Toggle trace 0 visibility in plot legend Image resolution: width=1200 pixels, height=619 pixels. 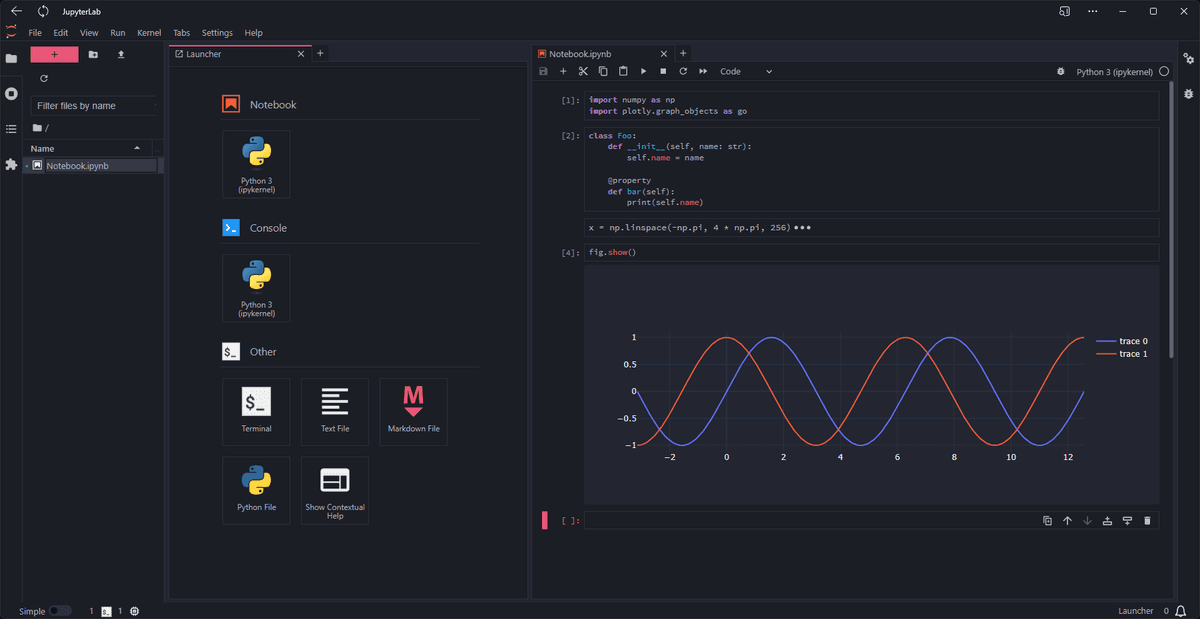tap(1122, 341)
